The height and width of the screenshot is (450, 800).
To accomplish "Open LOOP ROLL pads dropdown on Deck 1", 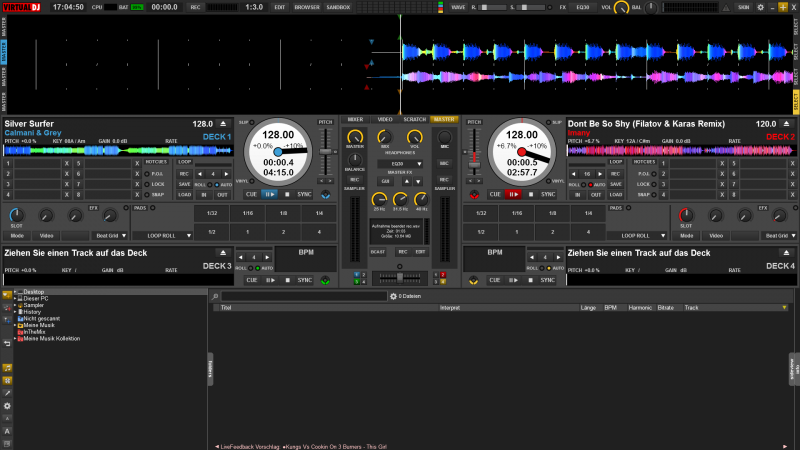I will pos(162,236).
